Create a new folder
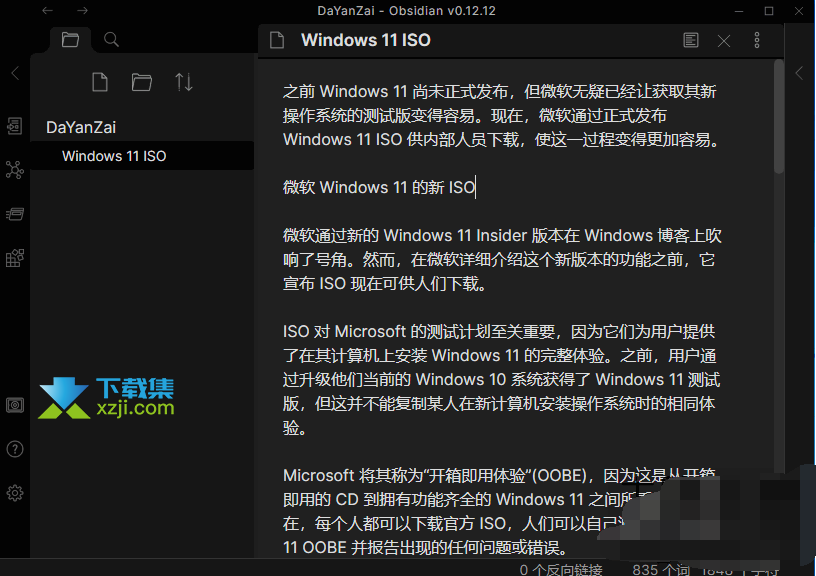The width and height of the screenshot is (816, 576). tap(142, 82)
